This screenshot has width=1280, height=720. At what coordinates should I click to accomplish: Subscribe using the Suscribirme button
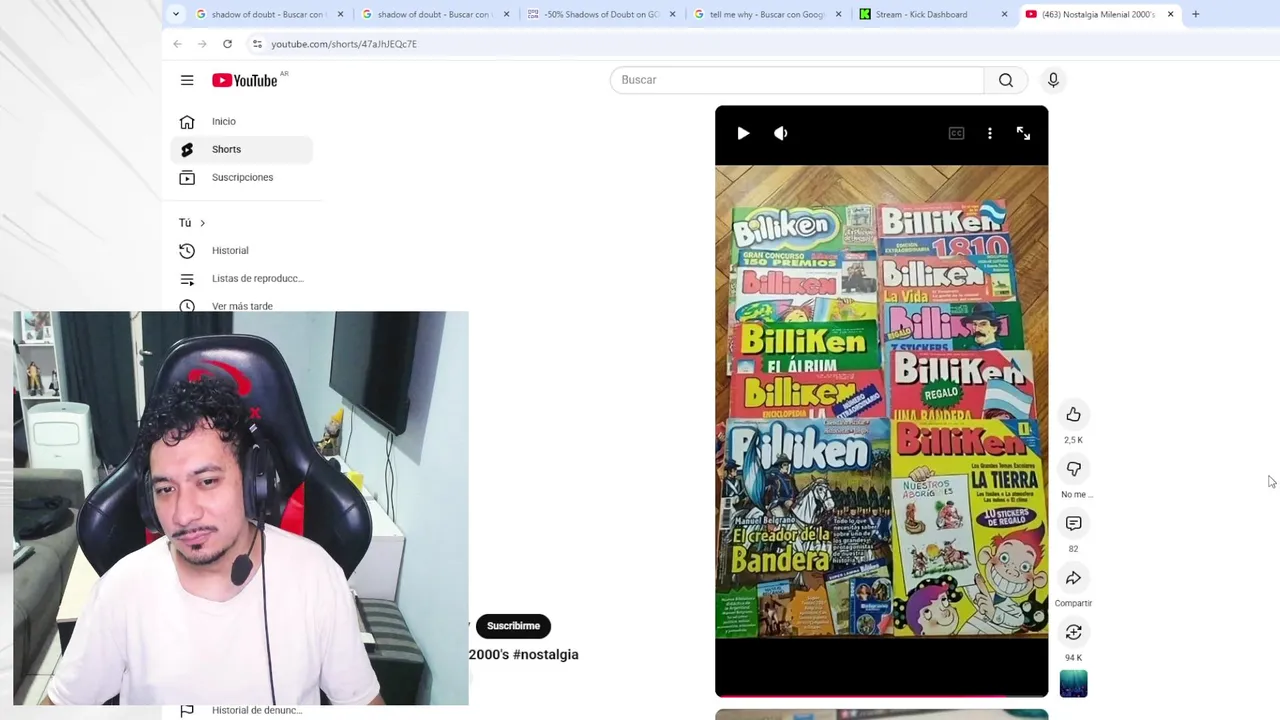coord(513,626)
